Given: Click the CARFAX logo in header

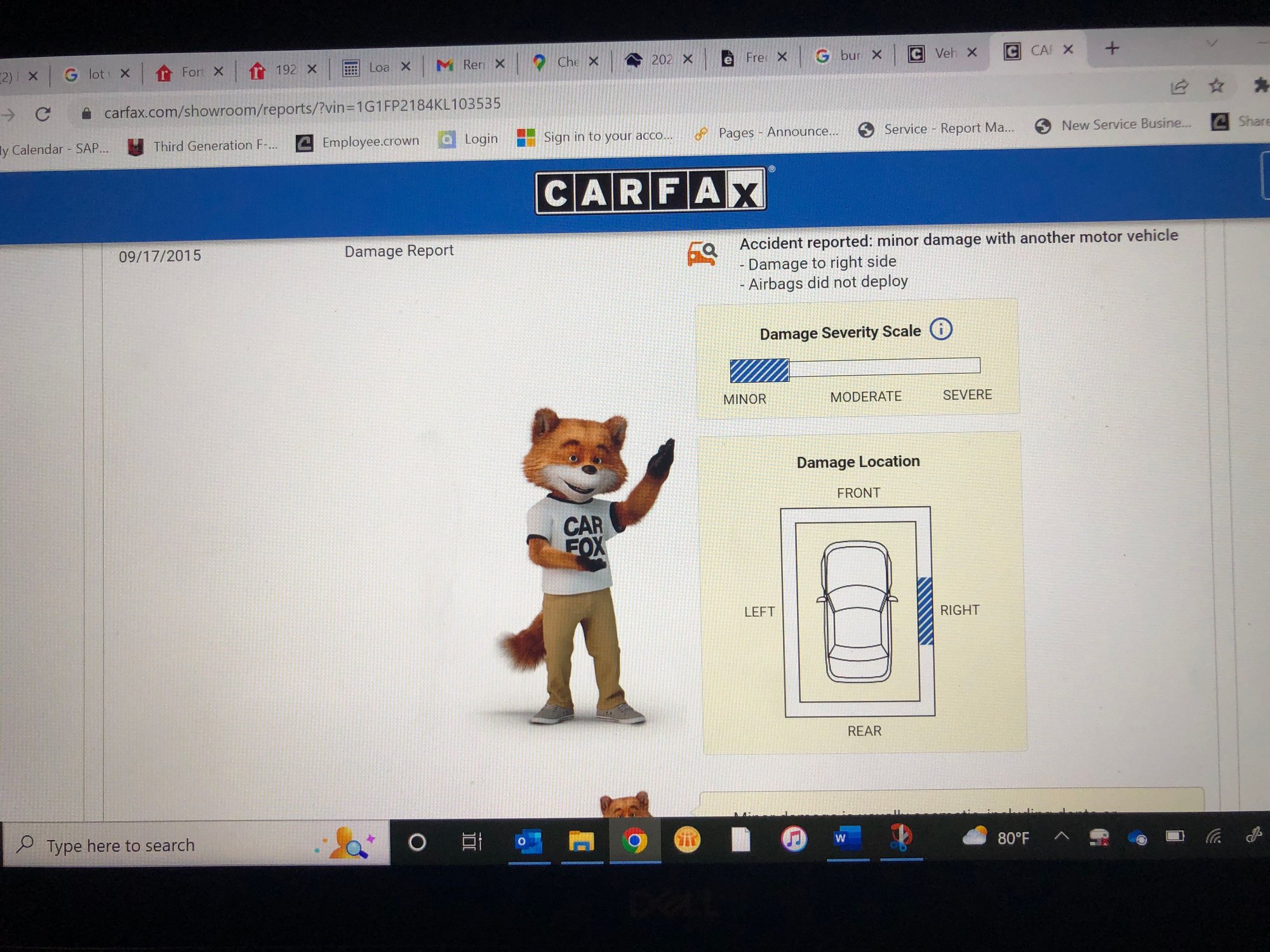Looking at the screenshot, I should coord(651,190).
